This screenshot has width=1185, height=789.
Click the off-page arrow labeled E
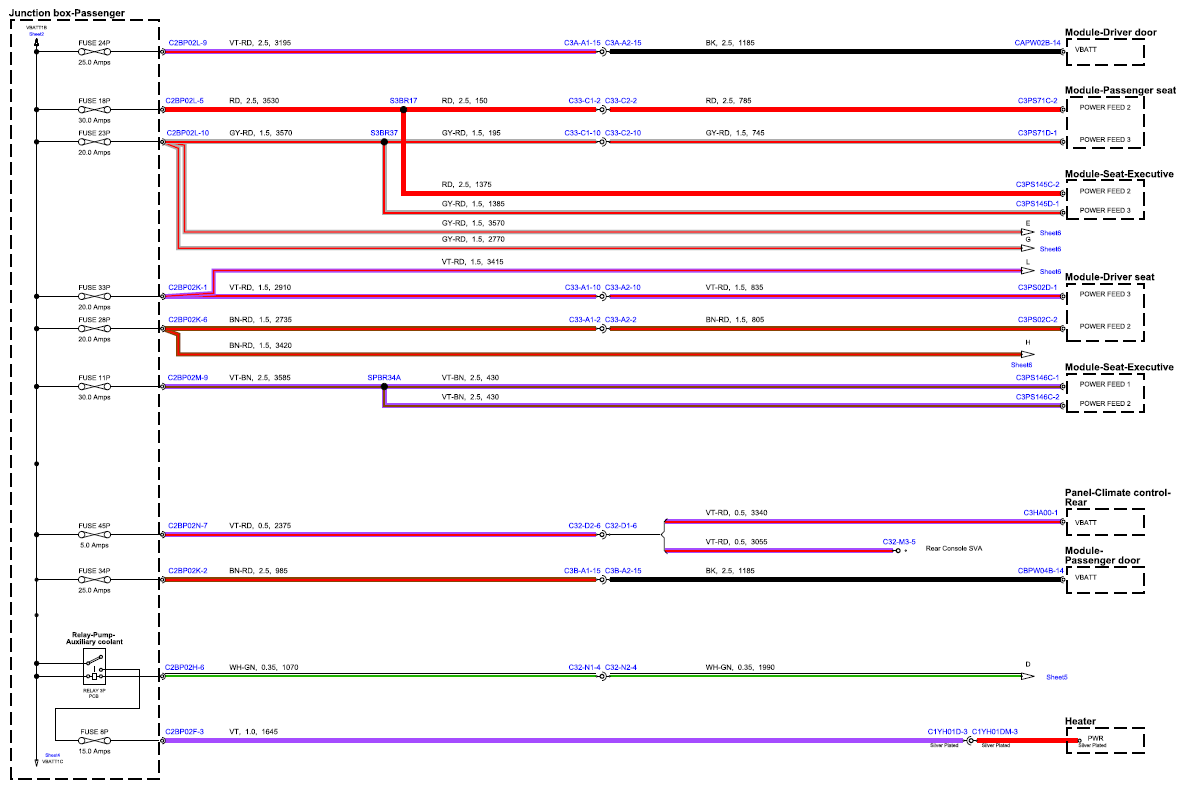[1028, 232]
